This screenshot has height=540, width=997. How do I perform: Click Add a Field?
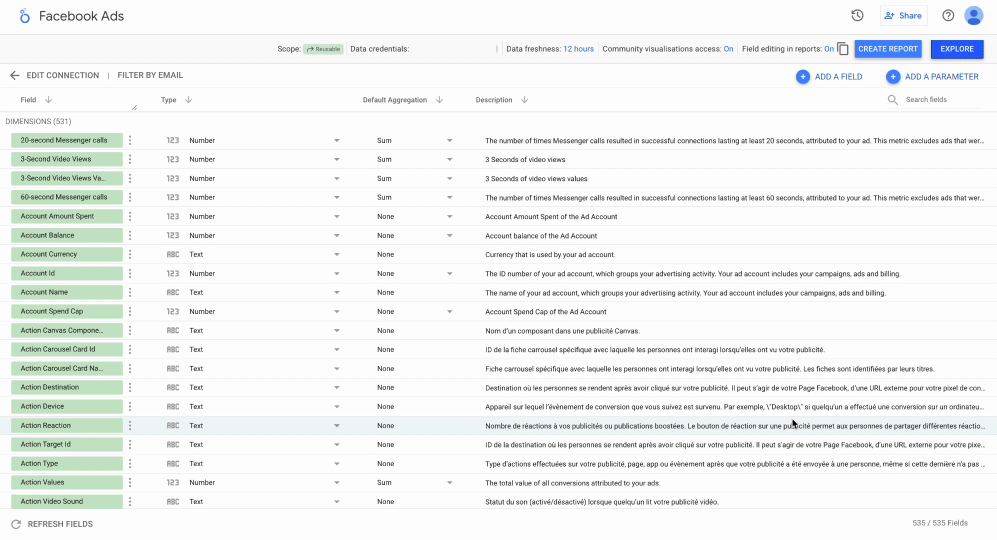pyautogui.click(x=829, y=76)
